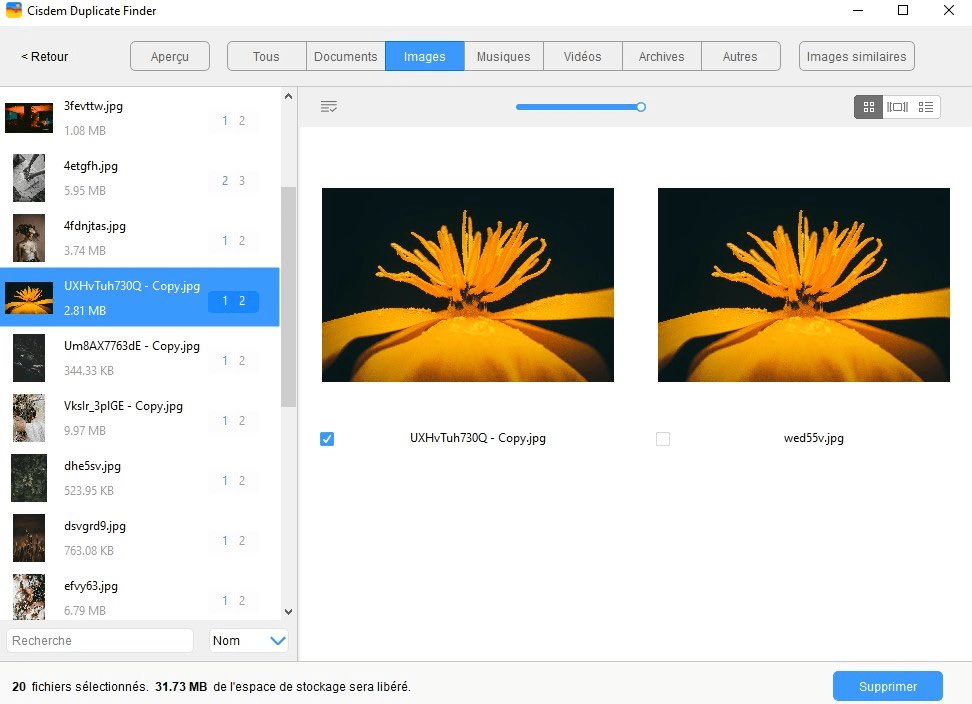This screenshot has height=704, width=972.
Task: Uncheck the UXHvTuh730Q - Copy.jpg checkbox
Action: [x=327, y=439]
